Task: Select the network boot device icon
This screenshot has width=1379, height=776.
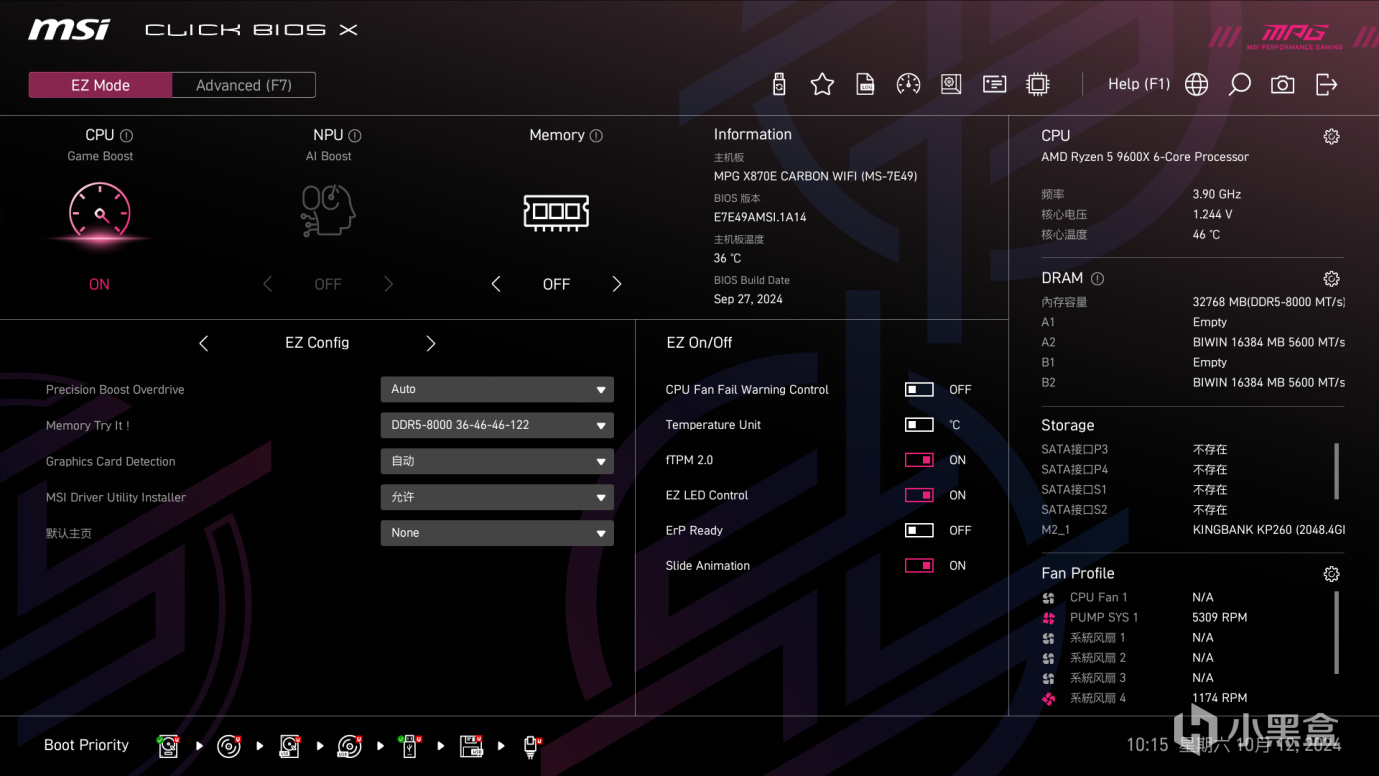Action: click(531, 746)
